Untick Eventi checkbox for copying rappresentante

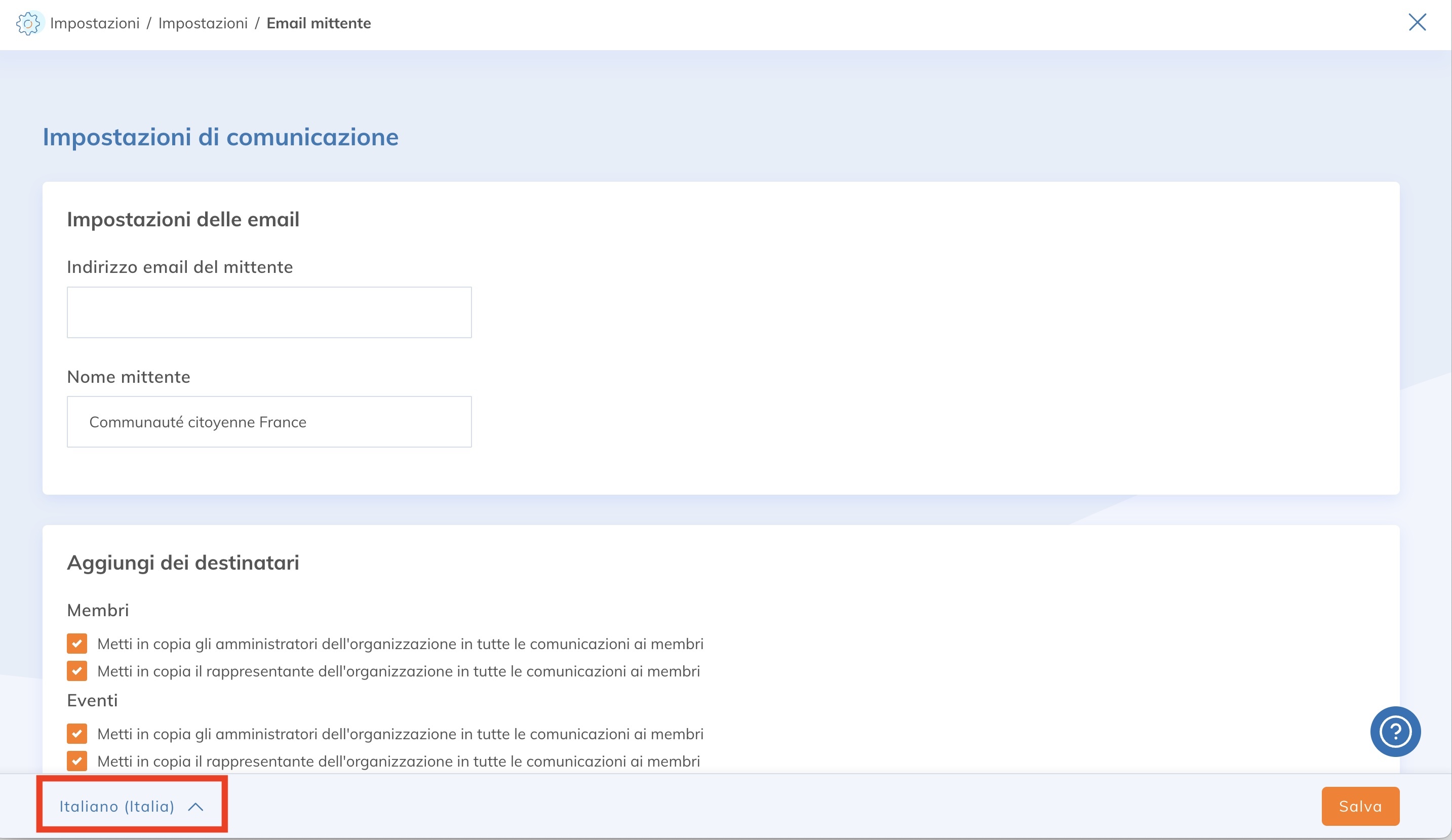pyautogui.click(x=76, y=761)
